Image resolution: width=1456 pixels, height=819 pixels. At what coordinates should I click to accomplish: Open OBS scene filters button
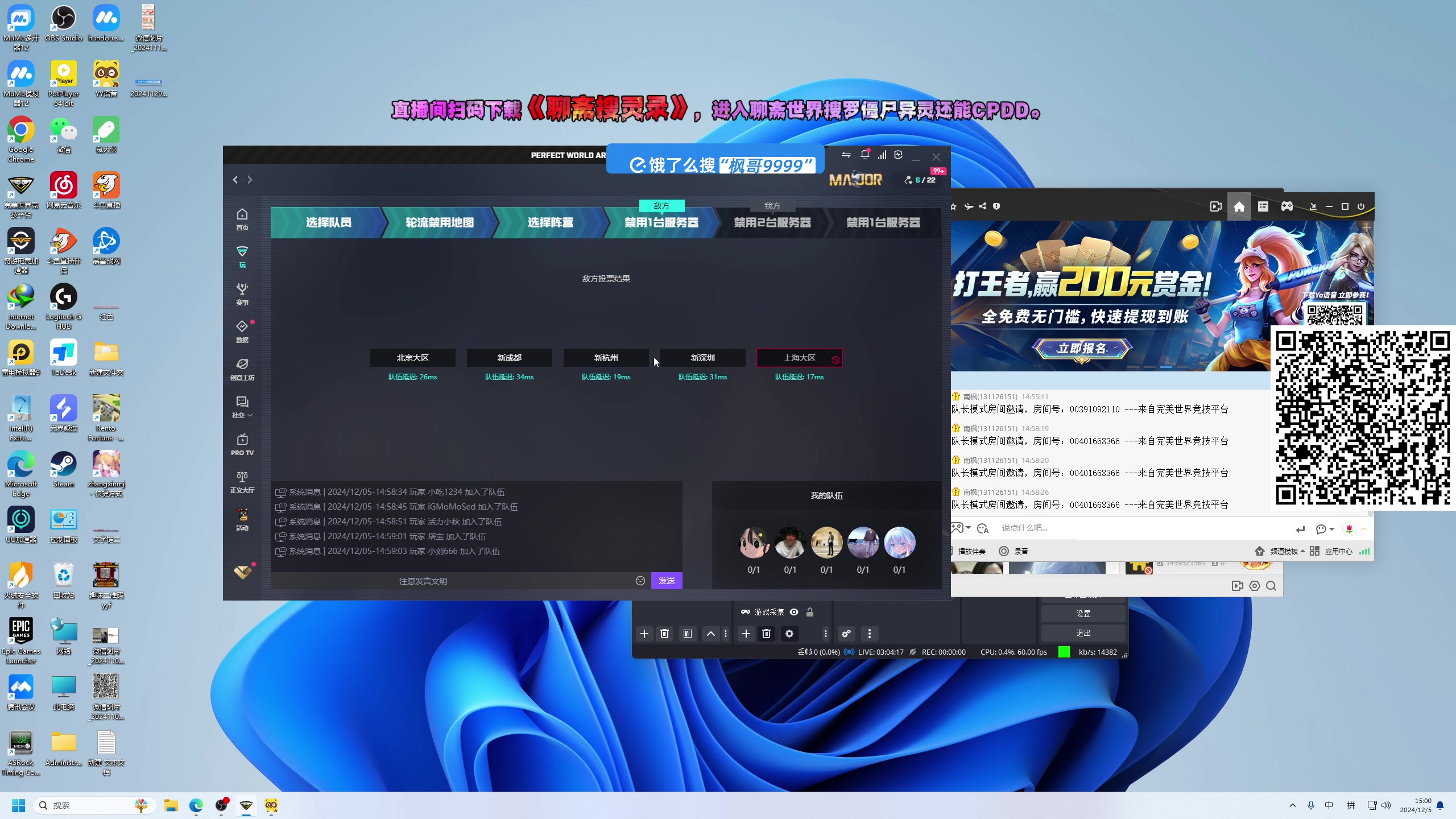(x=688, y=634)
